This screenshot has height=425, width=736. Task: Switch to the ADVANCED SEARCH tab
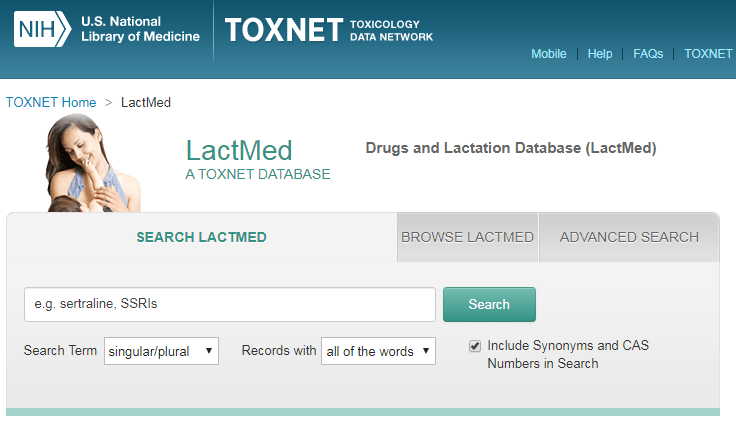629,237
